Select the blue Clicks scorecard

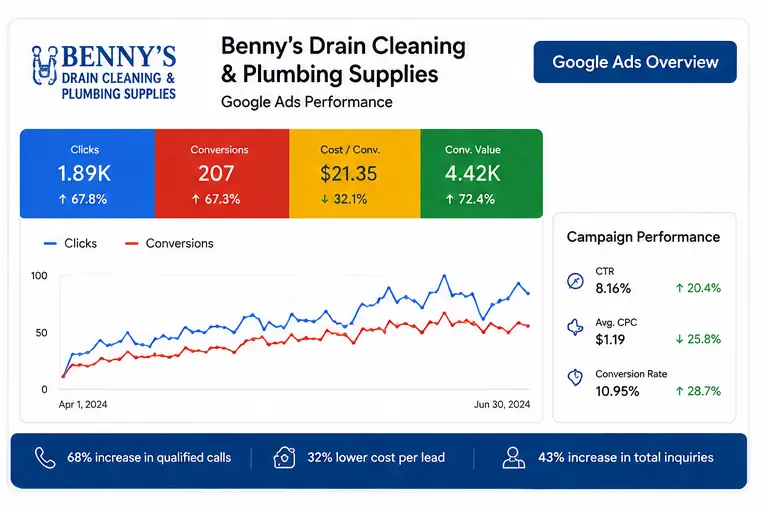pos(88,173)
